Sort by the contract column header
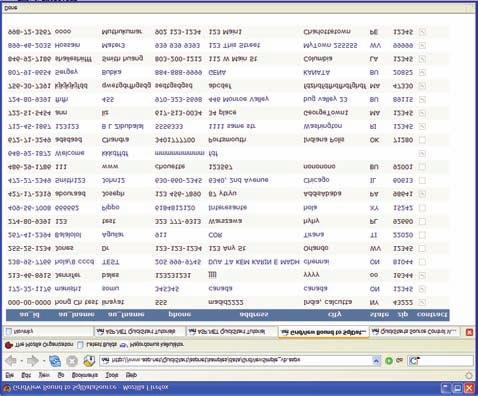Viewport: 478px width, 396px height. coord(432,314)
